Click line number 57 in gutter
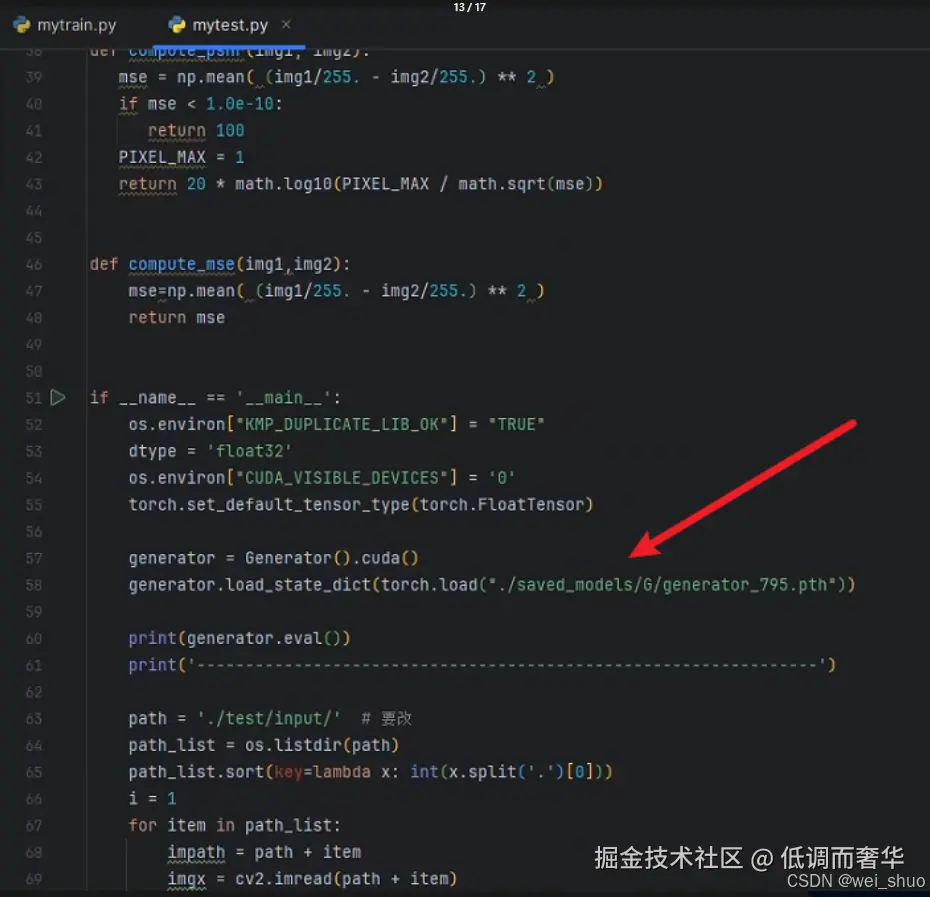Viewport: 930px width, 897px height. 34,558
